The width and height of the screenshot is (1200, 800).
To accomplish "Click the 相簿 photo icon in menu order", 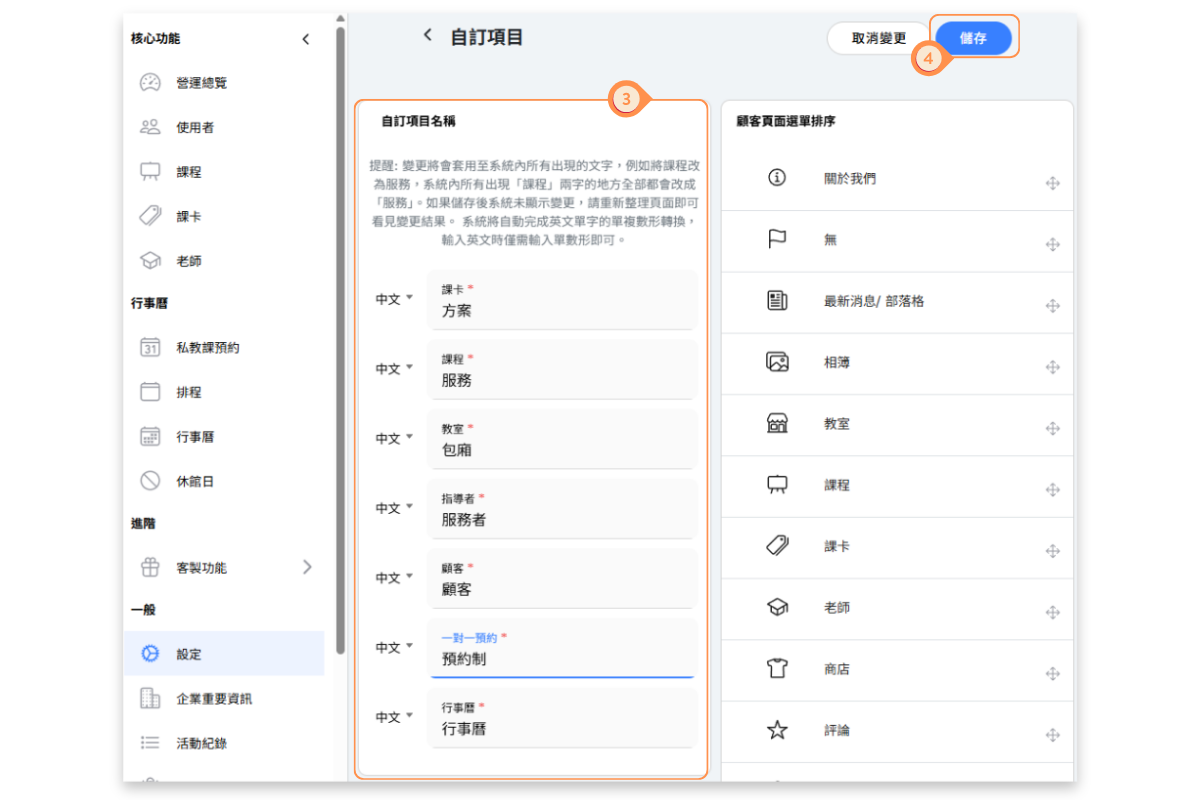I will click(777, 362).
